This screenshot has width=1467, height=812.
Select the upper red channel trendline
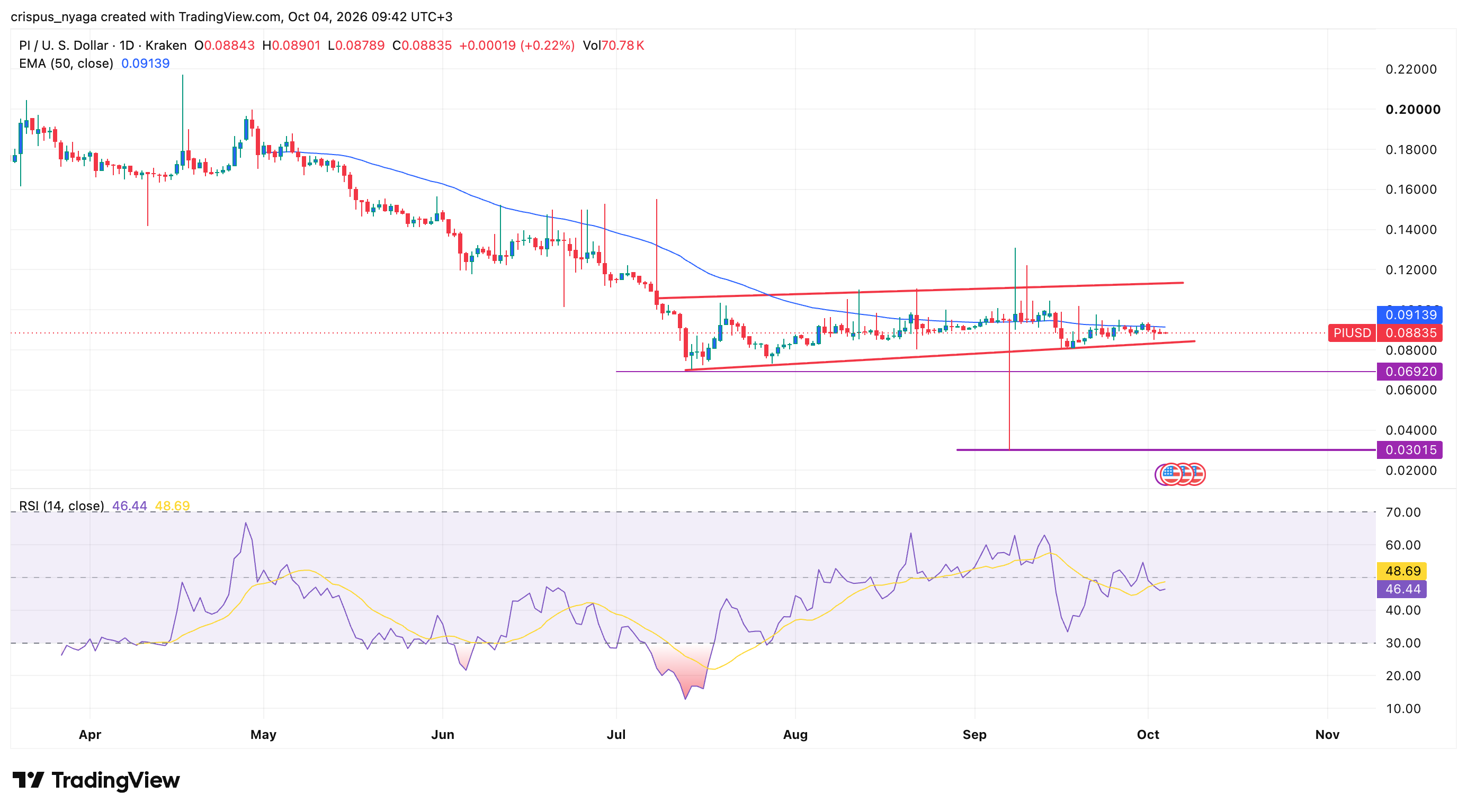pyautogui.click(x=920, y=290)
